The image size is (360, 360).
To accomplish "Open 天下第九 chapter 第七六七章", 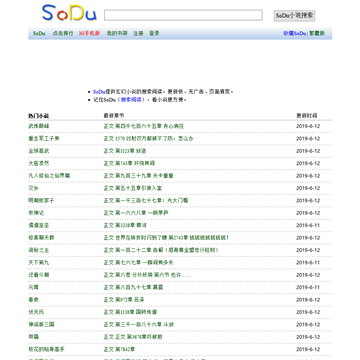I will (138, 262).
